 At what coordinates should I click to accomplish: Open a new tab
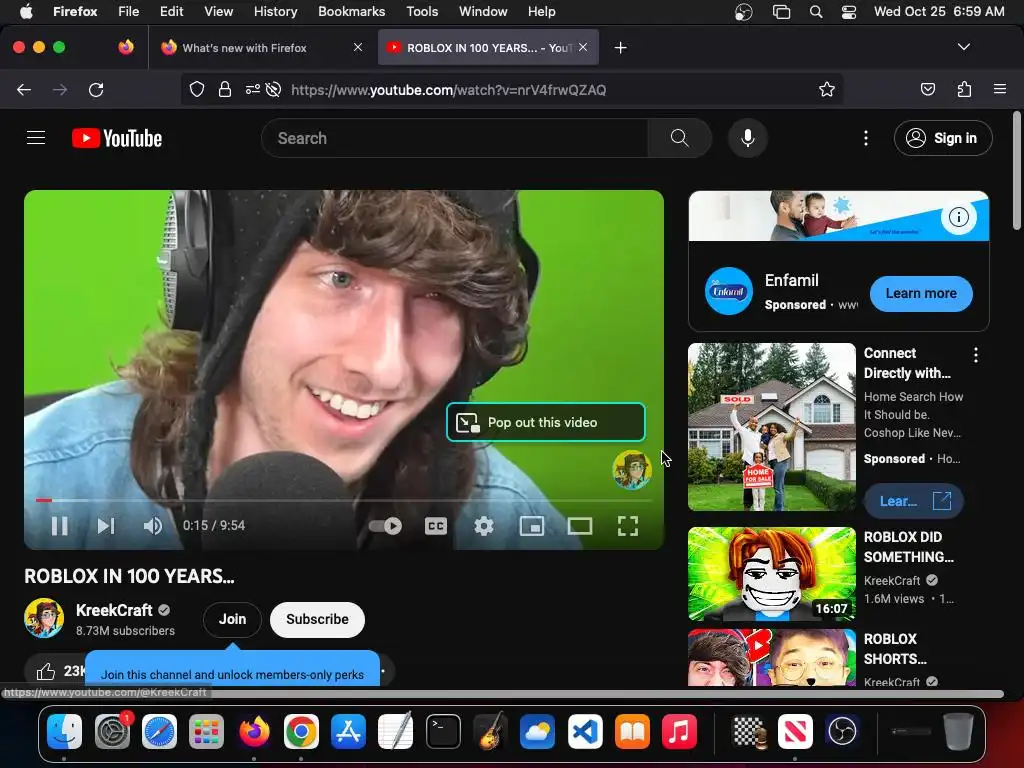tap(620, 48)
